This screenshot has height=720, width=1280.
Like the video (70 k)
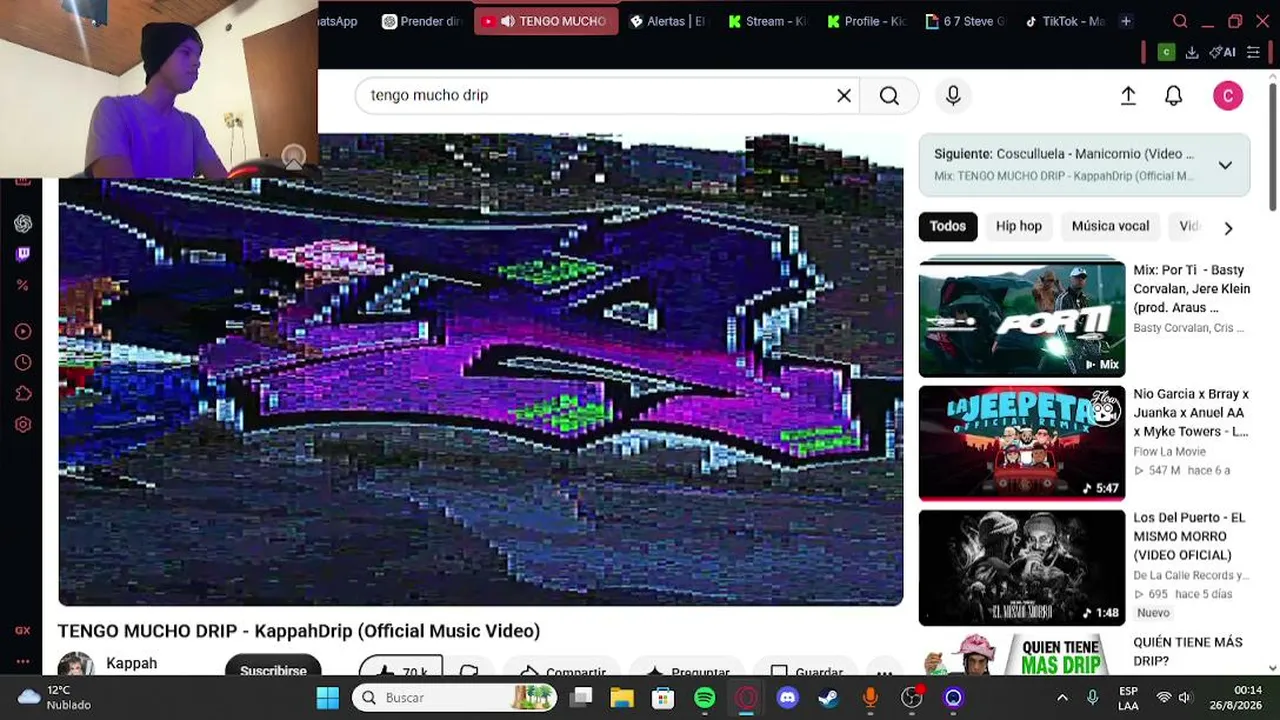tap(401, 668)
